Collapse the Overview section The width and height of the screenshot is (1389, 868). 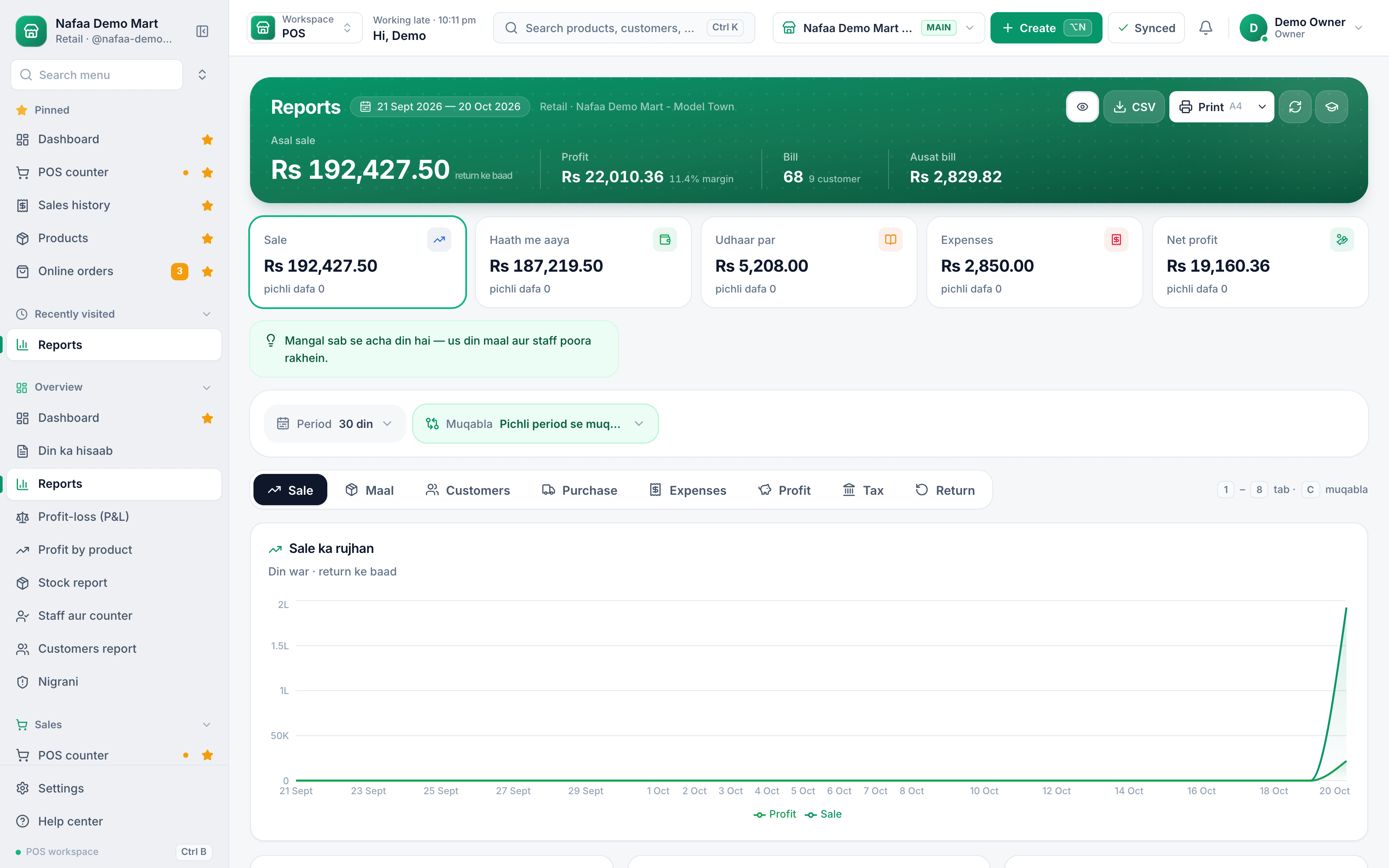pos(114,388)
